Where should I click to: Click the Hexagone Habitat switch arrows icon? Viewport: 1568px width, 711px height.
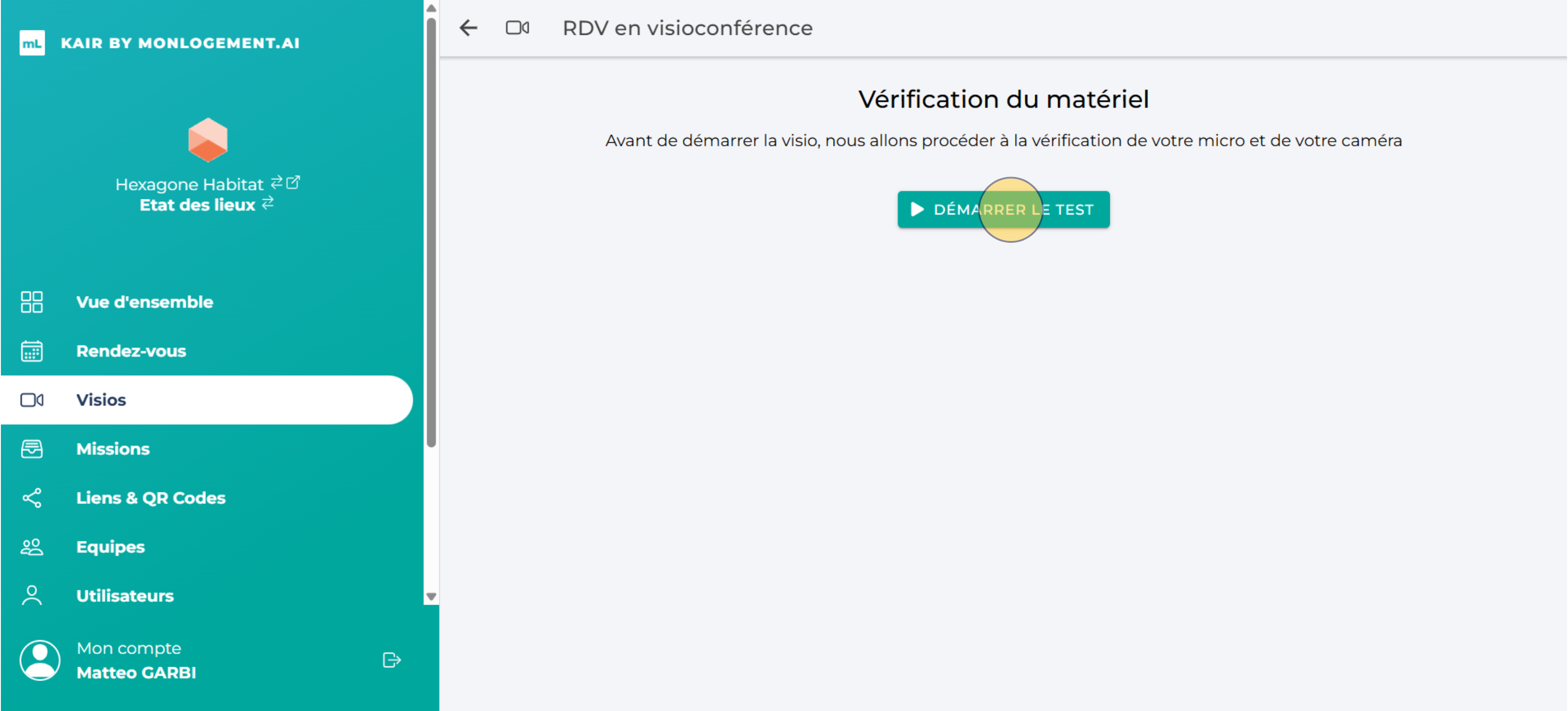pyautogui.click(x=277, y=182)
